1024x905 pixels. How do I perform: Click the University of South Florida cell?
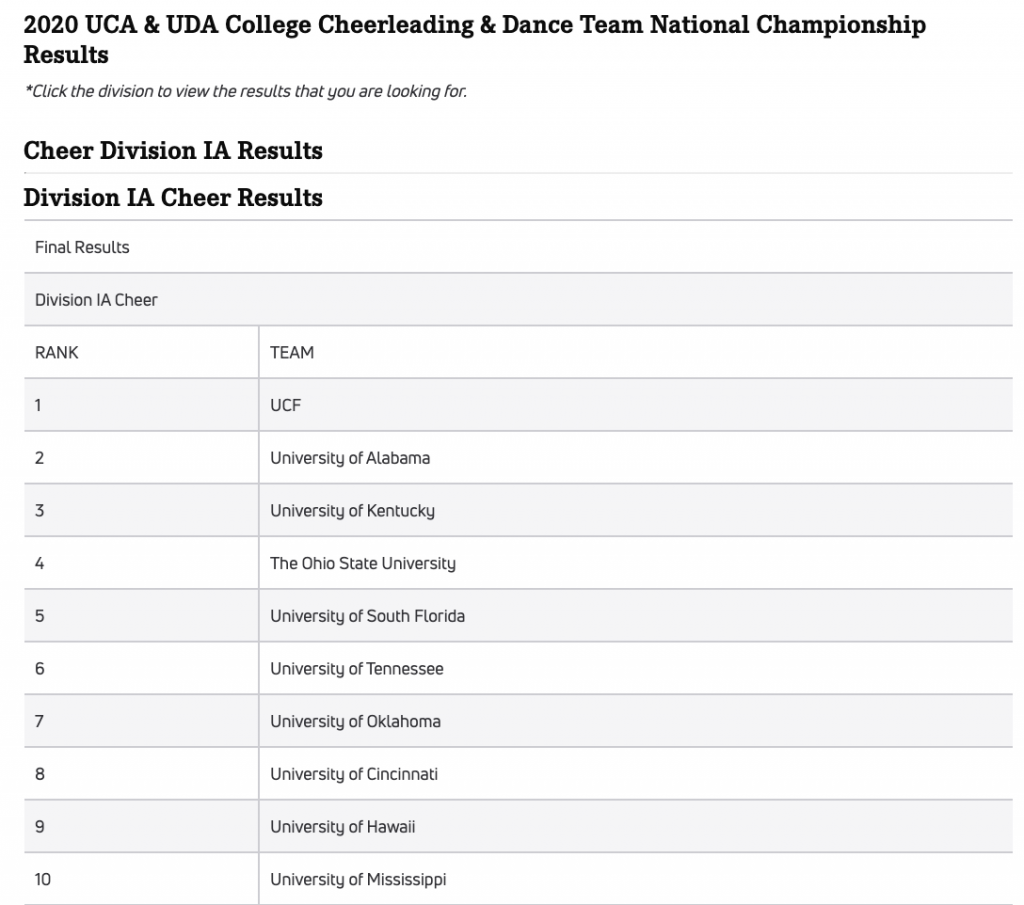[635, 616]
